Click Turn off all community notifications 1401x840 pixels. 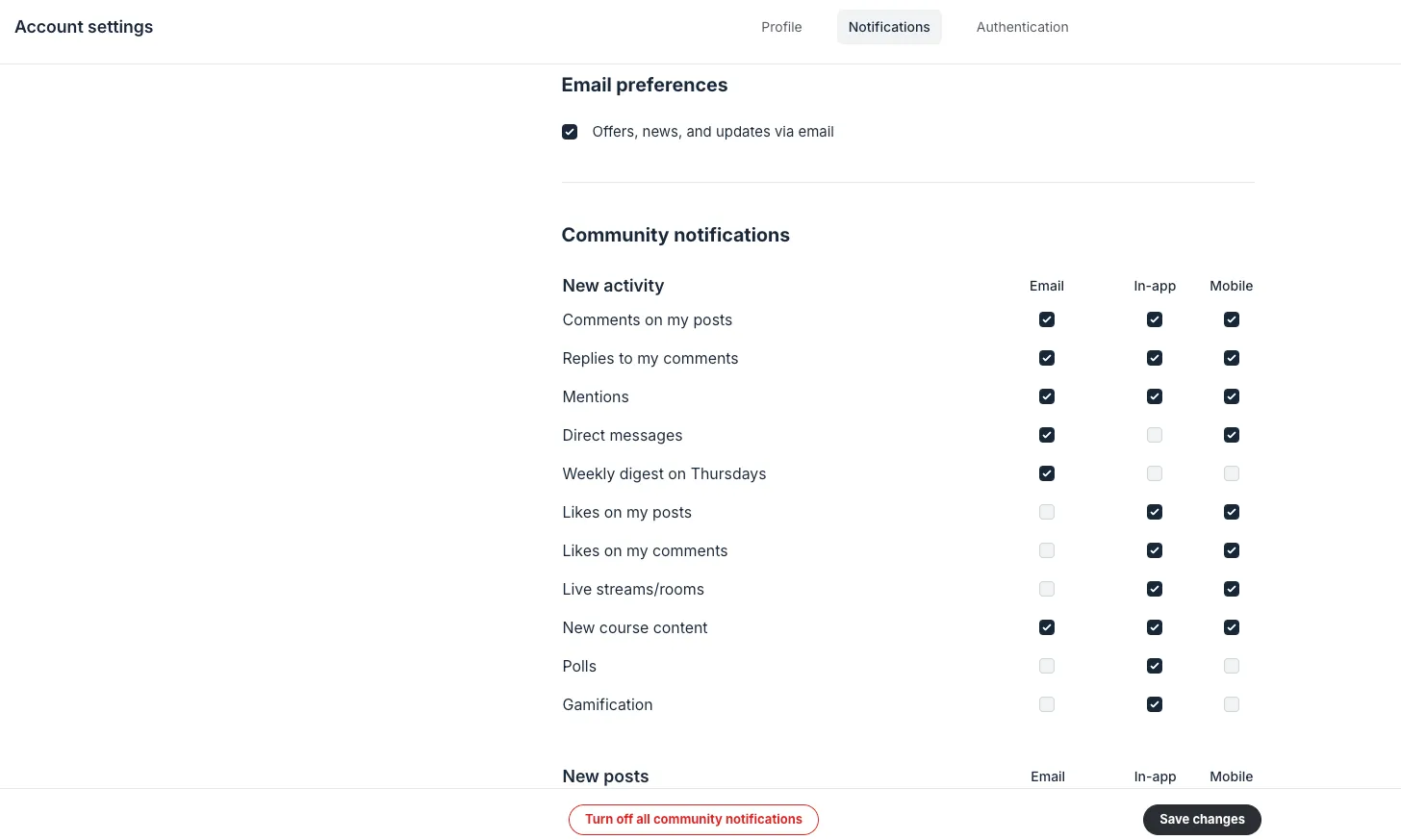pyautogui.click(x=694, y=819)
